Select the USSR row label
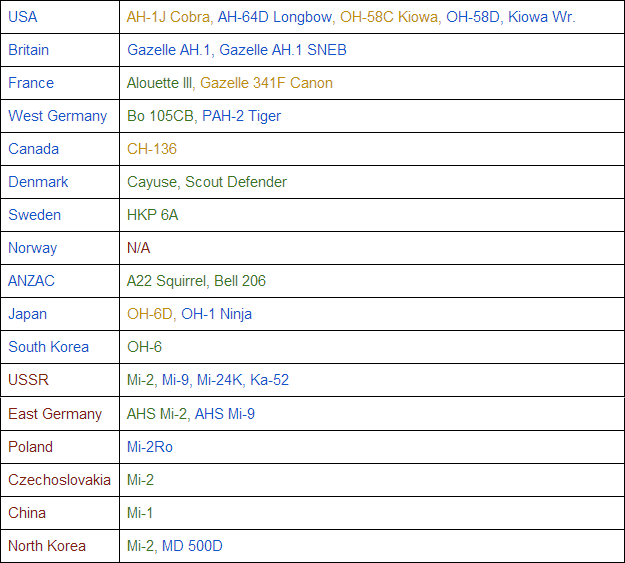The width and height of the screenshot is (625, 563). point(28,380)
